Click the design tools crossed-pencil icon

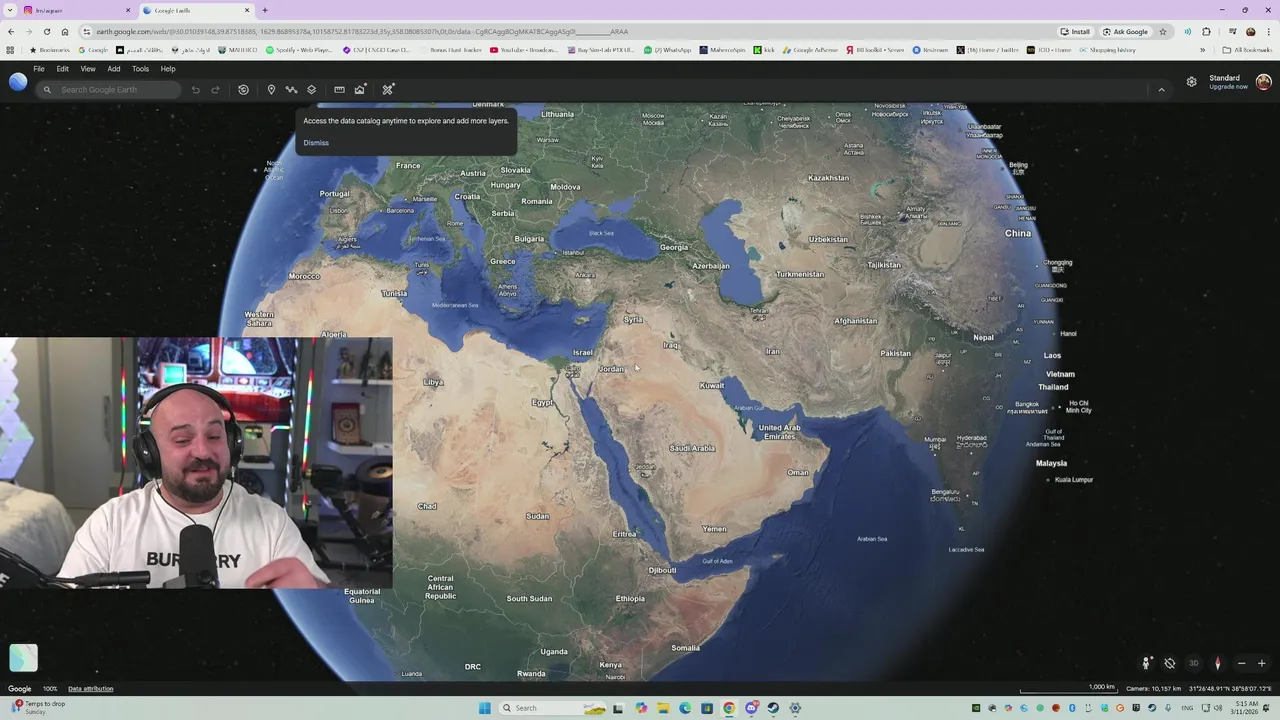pos(388,90)
